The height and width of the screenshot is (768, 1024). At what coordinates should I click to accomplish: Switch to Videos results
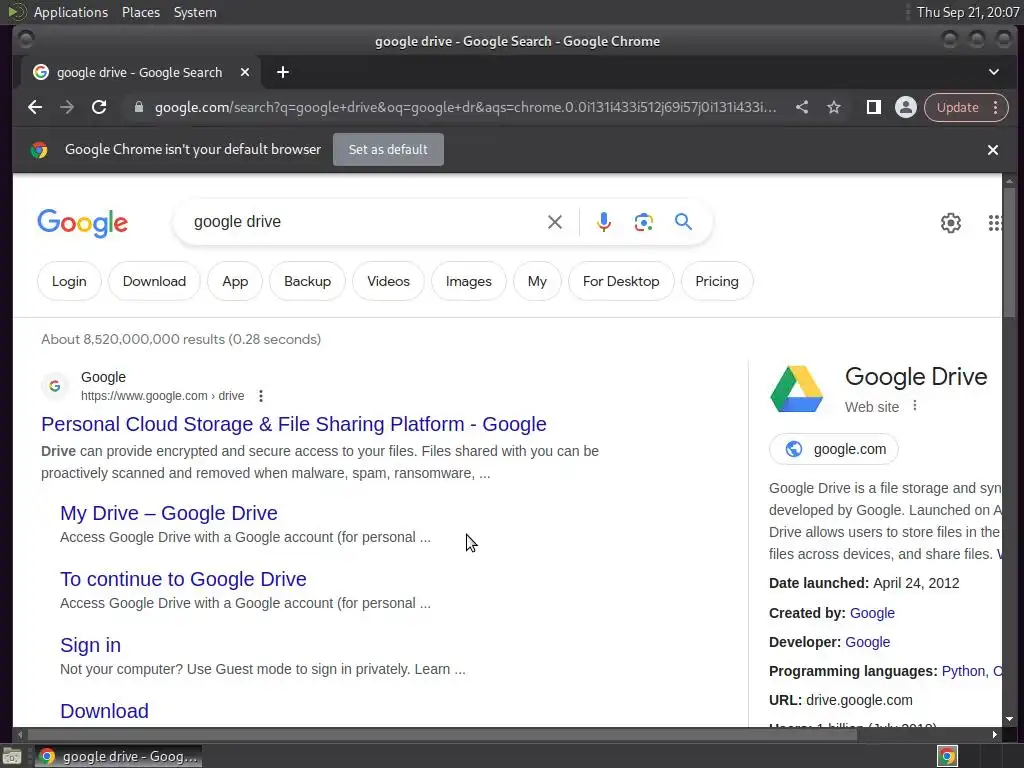[389, 281]
